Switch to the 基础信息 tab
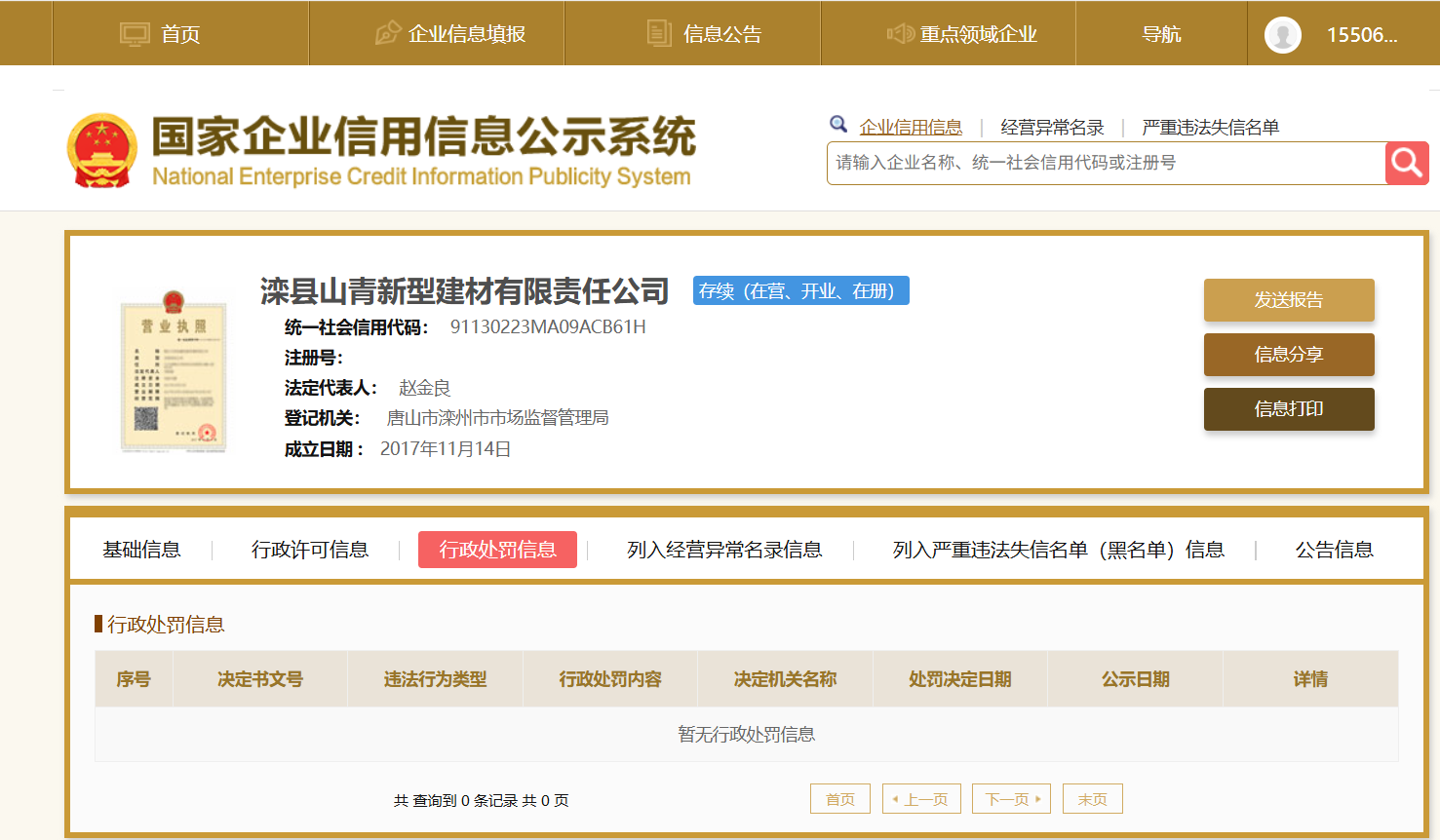The width and height of the screenshot is (1440, 840). pos(141,550)
